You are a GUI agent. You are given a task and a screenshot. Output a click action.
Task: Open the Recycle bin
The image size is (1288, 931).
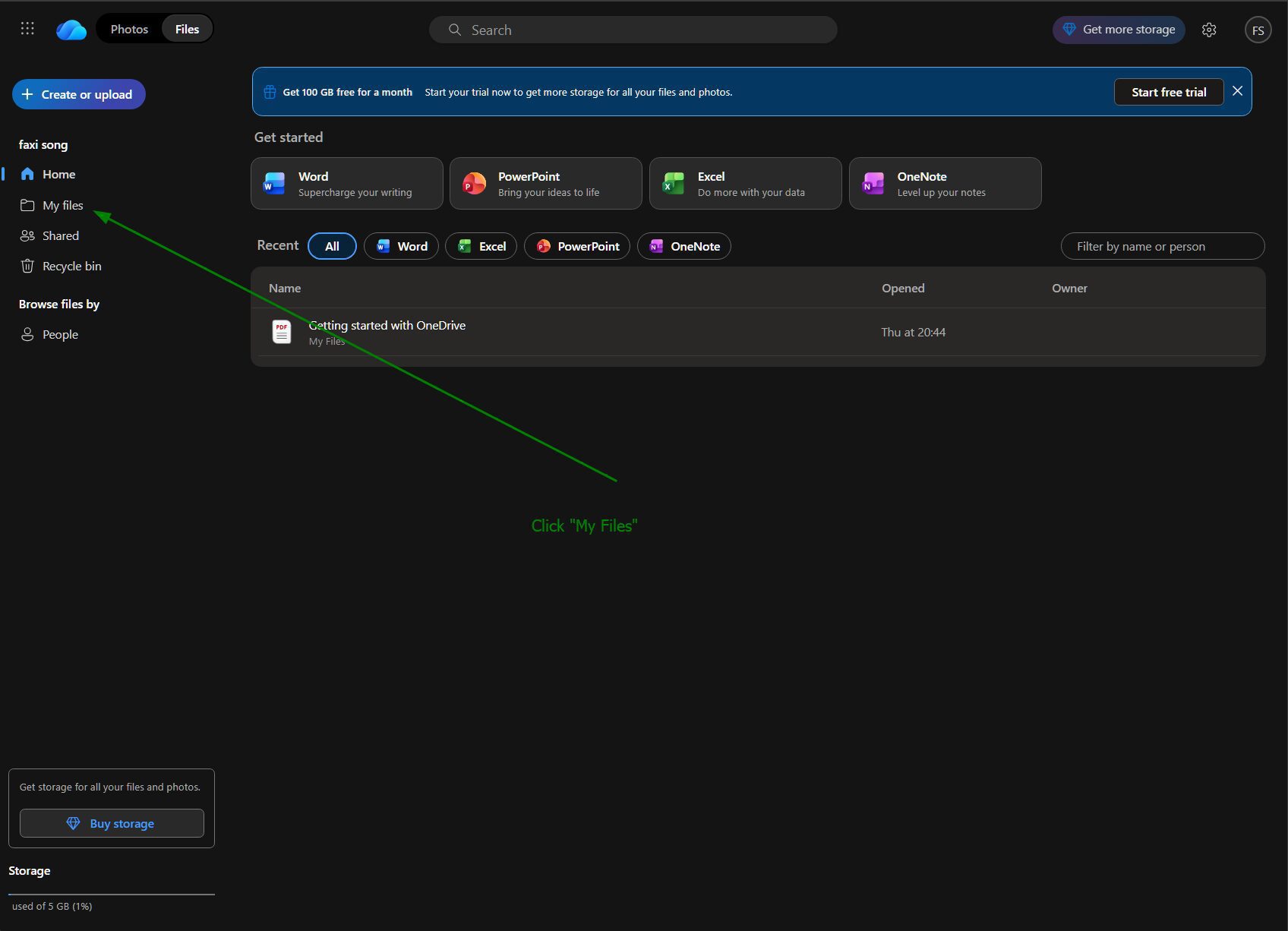pos(71,266)
